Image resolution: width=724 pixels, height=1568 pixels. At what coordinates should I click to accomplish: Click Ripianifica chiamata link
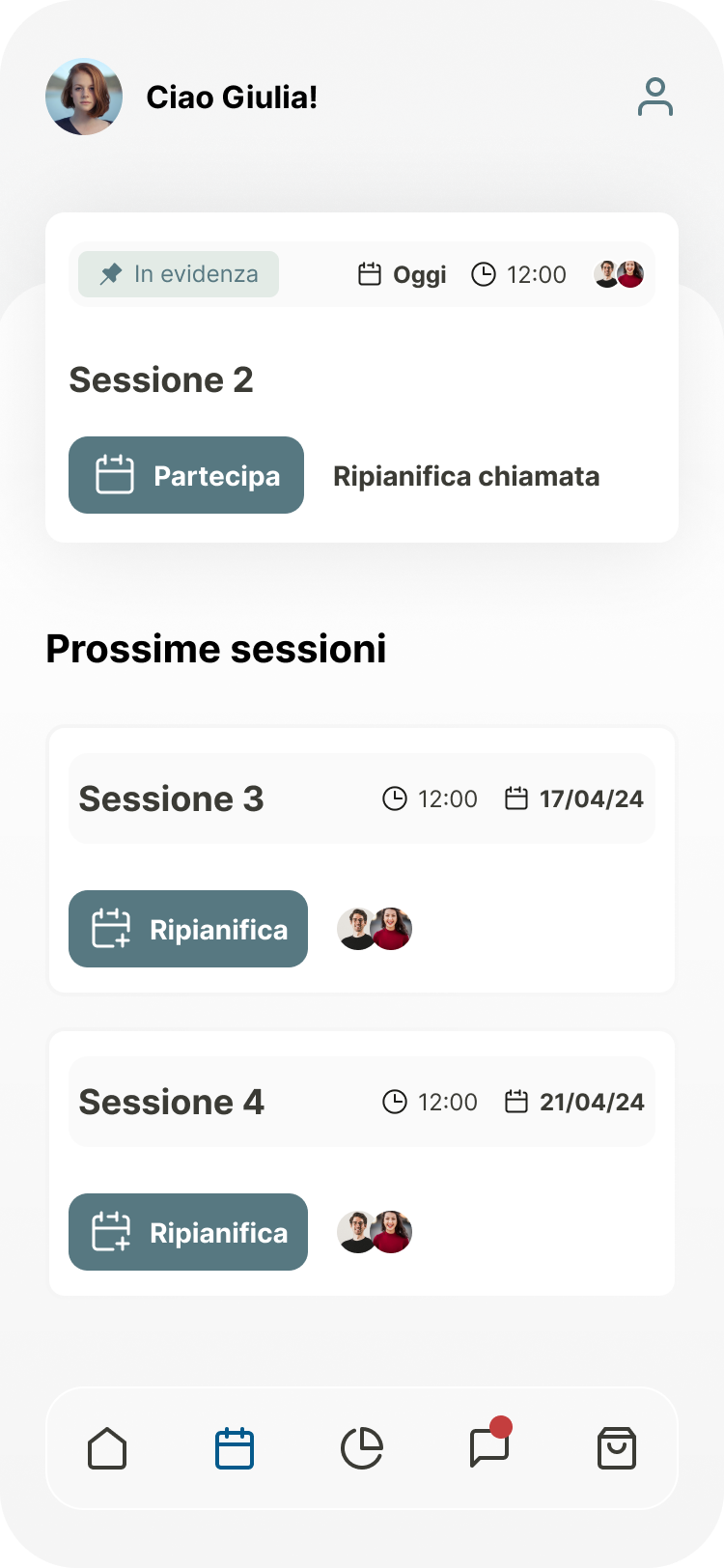(x=466, y=475)
